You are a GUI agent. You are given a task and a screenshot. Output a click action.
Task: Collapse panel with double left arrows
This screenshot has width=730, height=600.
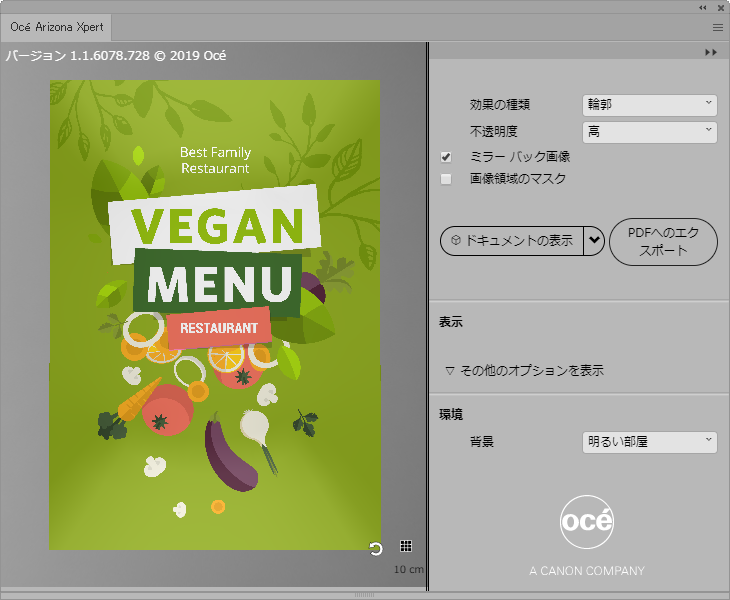click(x=703, y=7)
